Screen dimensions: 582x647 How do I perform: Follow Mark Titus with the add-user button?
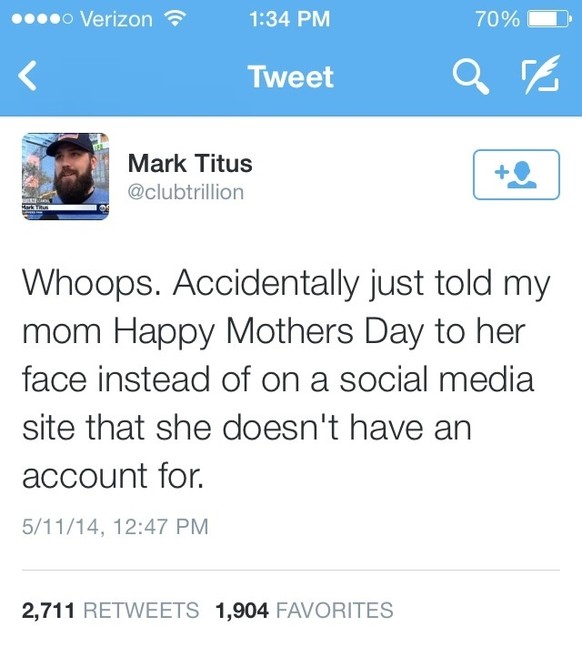pos(516,175)
